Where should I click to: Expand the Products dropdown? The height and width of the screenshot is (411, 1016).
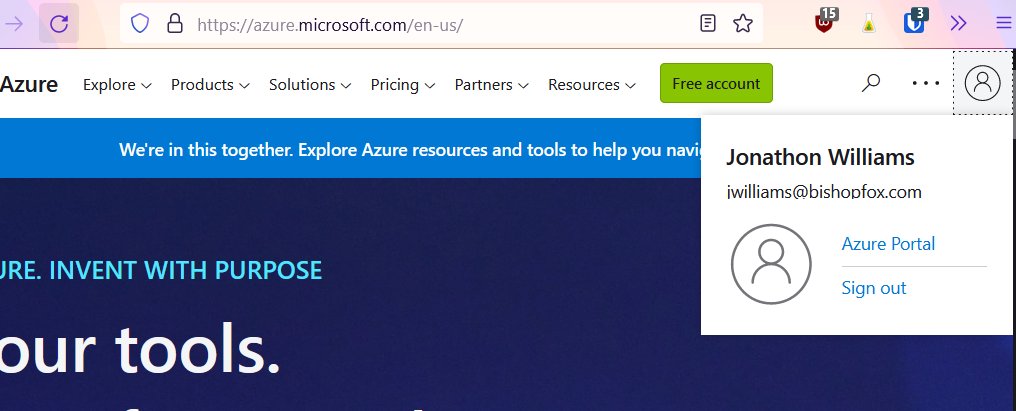(210, 84)
